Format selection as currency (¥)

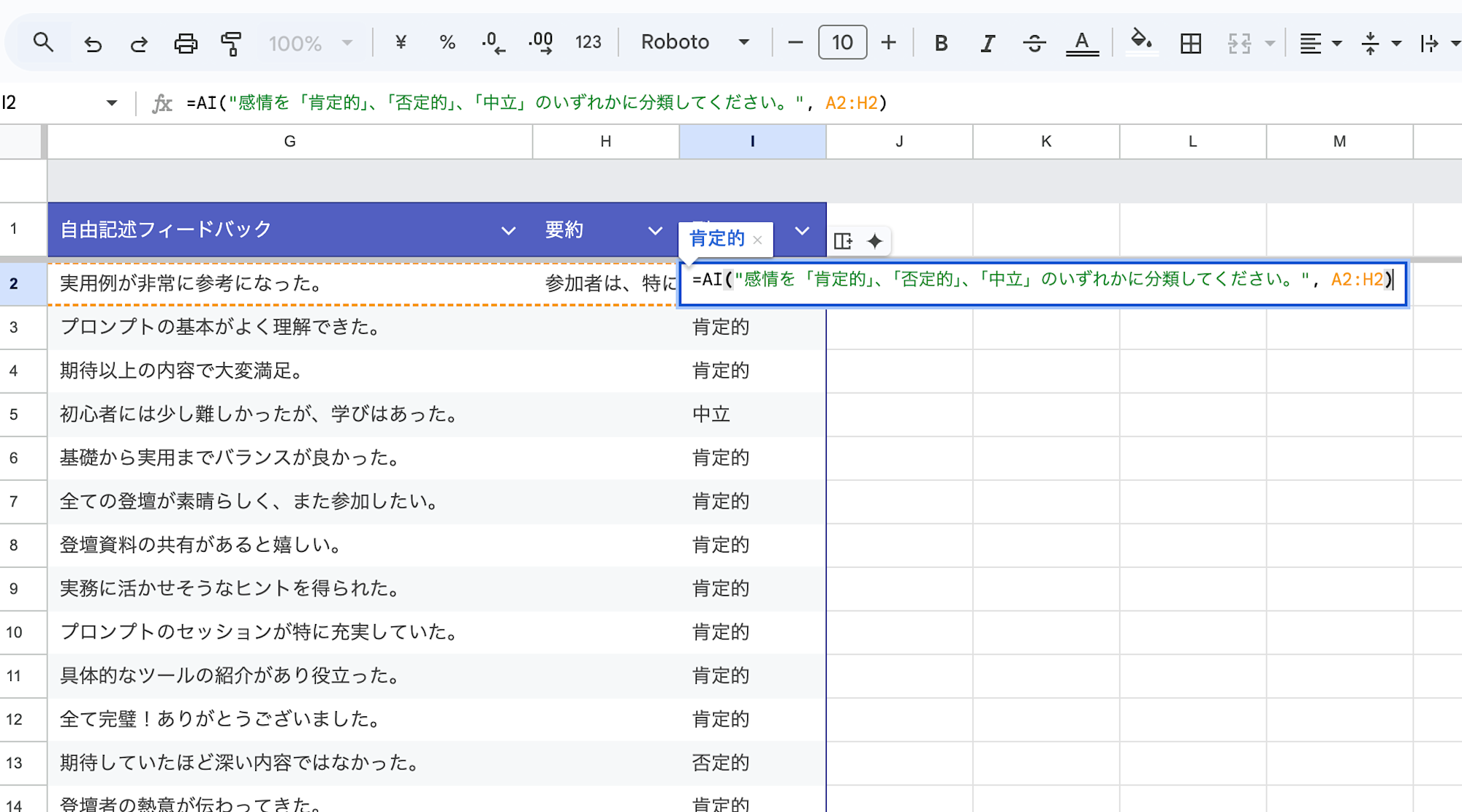tap(400, 42)
